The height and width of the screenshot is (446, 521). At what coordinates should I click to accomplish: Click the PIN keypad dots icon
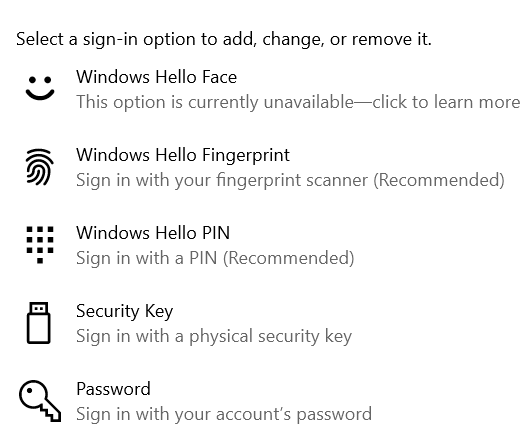pyautogui.click(x=40, y=245)
